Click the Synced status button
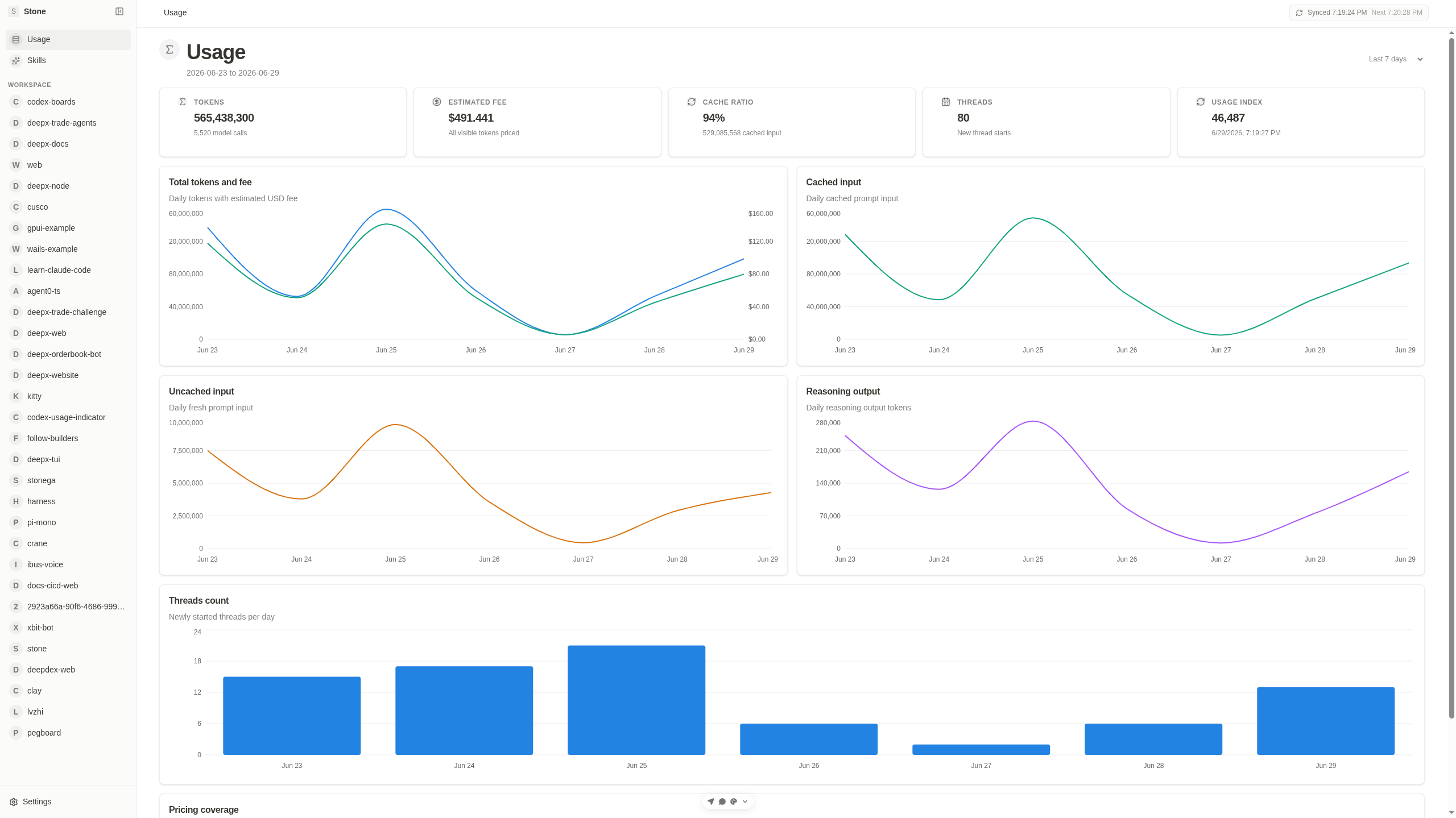 [x=1359, y=13]
